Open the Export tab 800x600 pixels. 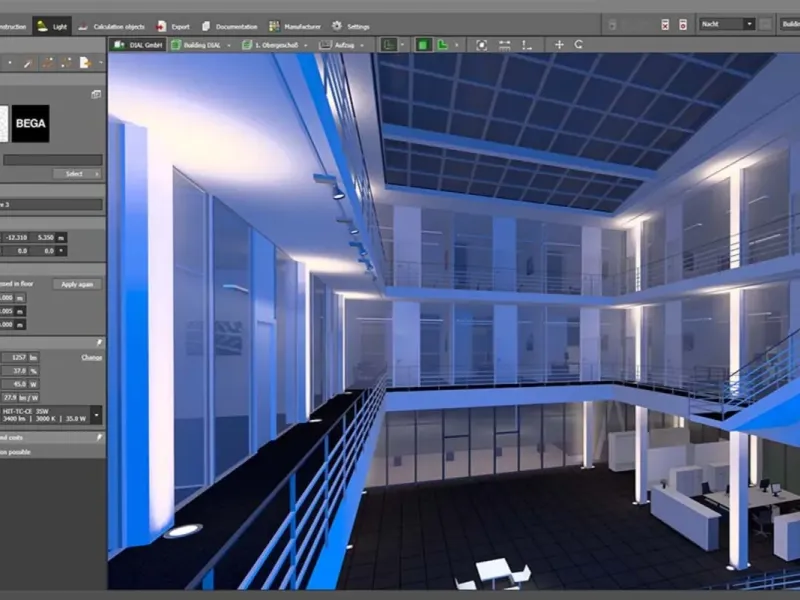click(x=172, y=27)
